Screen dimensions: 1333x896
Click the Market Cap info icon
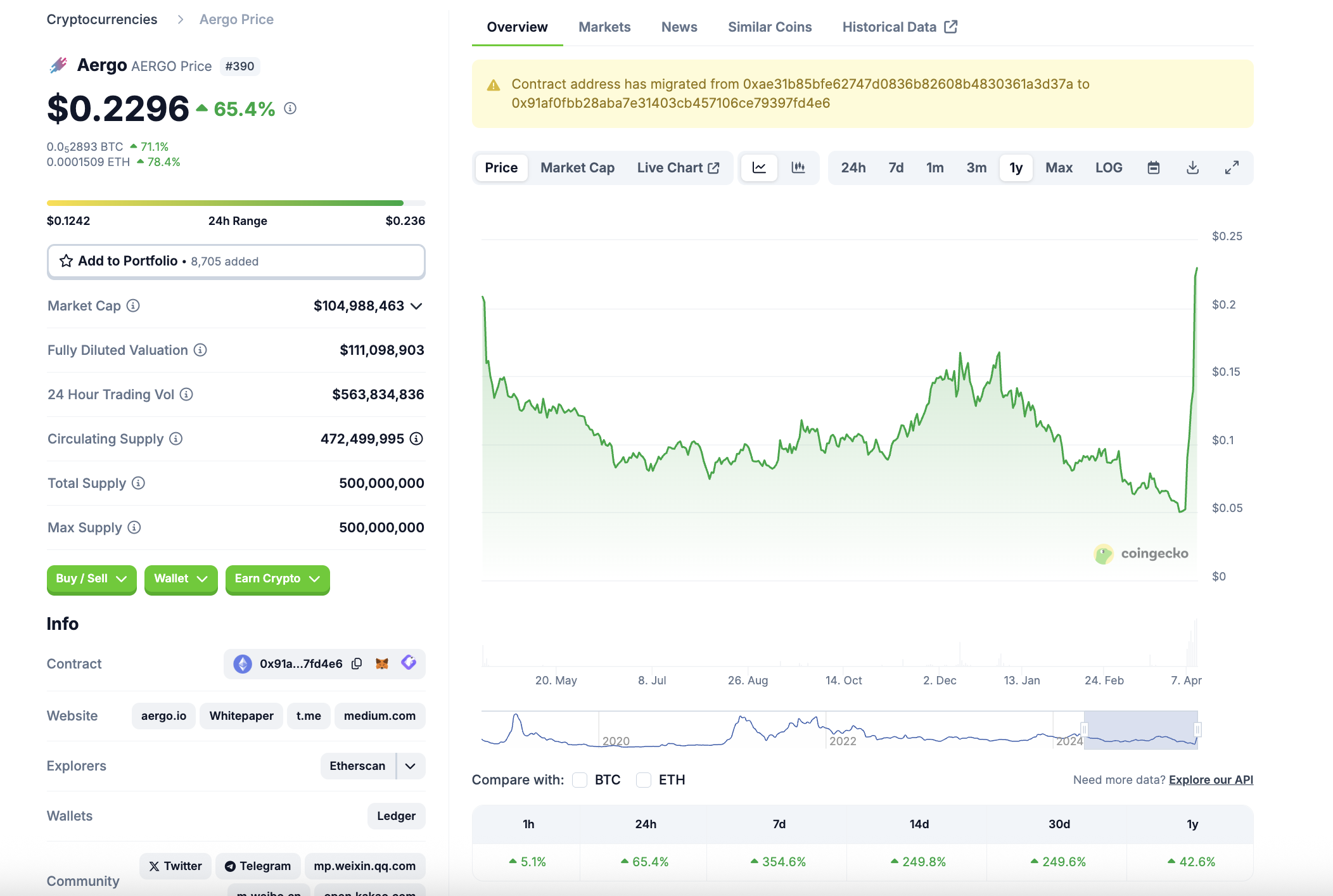click(133, 306)
